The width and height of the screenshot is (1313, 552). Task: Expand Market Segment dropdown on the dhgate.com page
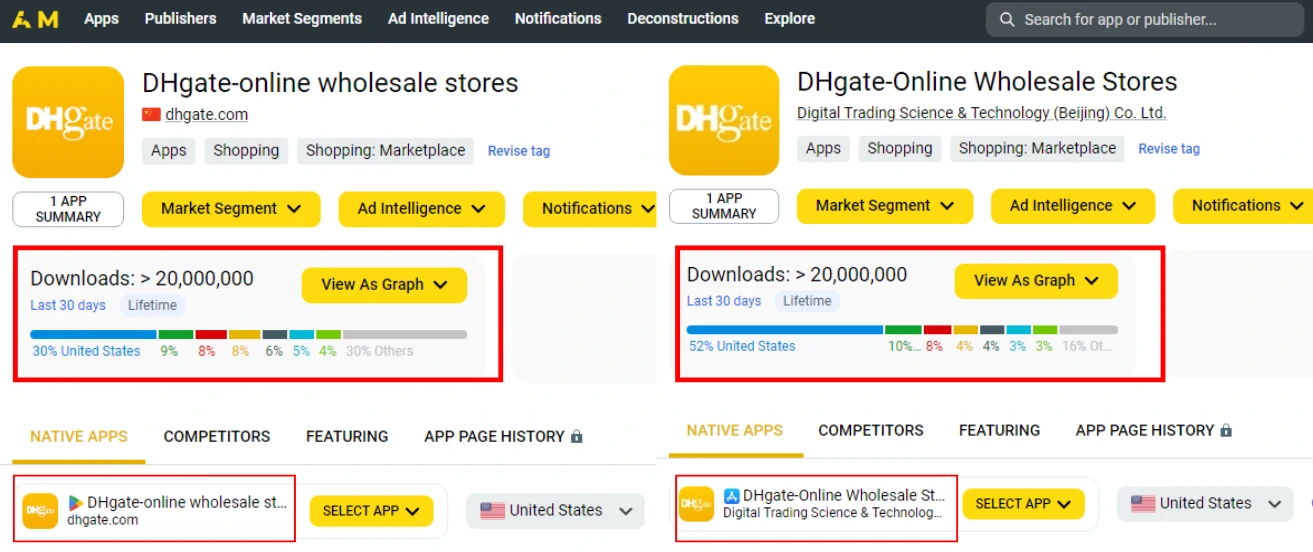[231, 209]
